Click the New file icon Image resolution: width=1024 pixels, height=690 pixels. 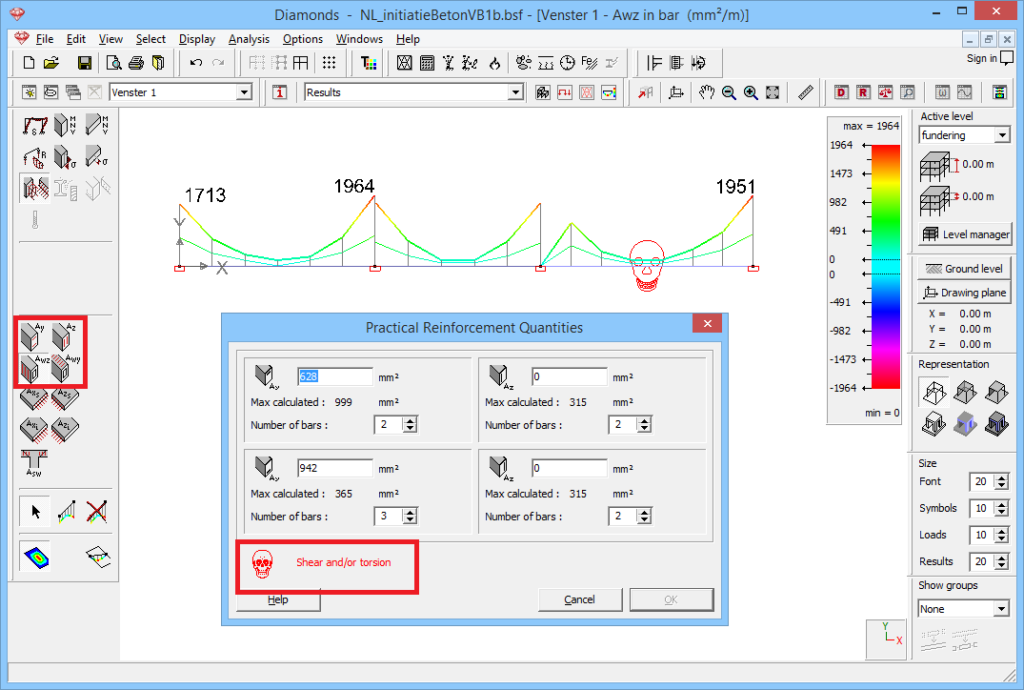tap(29, 63)
